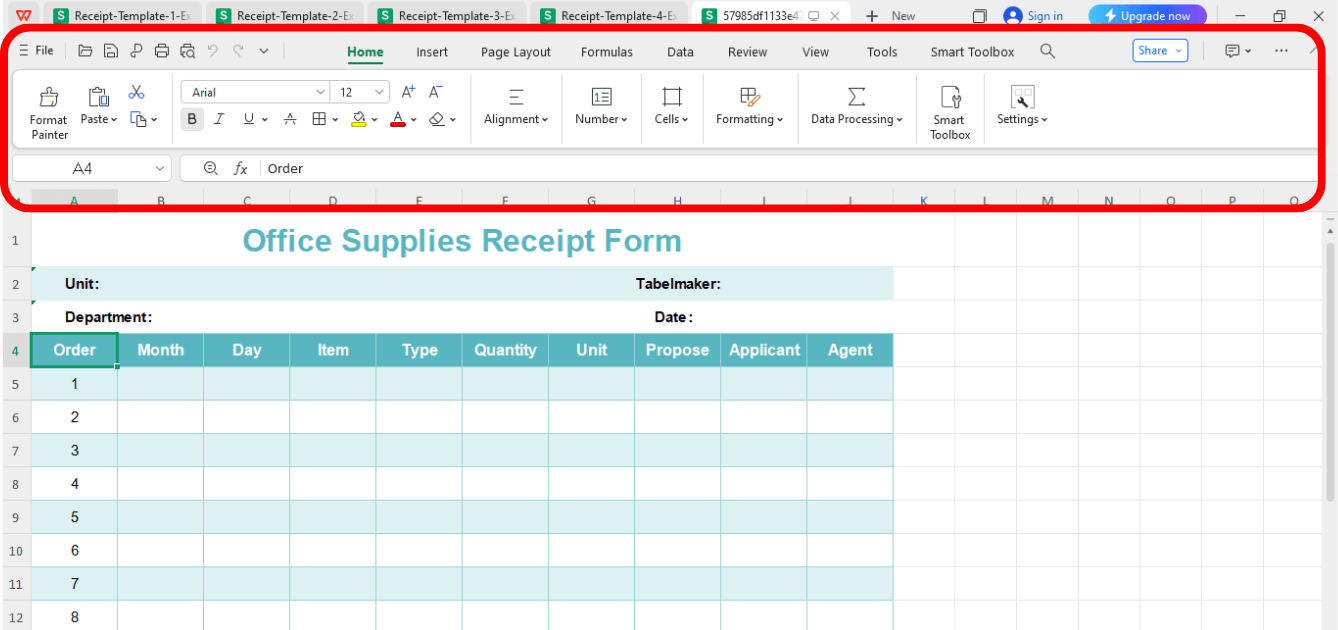Click the Export to PDF icon
Image resolution: width=1338 pixels, height=630 pixels.
pyautogui.click(x=136, y=51)
